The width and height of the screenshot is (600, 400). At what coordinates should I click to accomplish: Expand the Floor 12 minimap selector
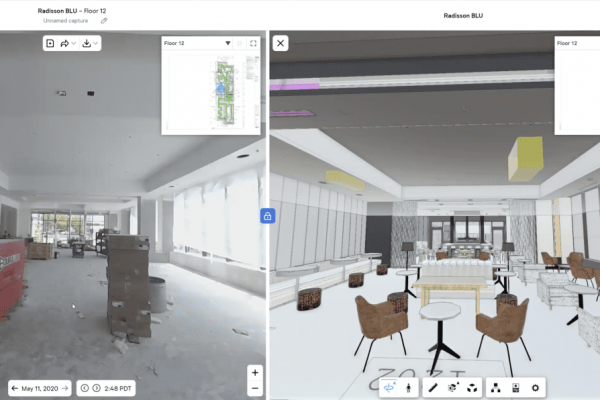coord(227,43)
